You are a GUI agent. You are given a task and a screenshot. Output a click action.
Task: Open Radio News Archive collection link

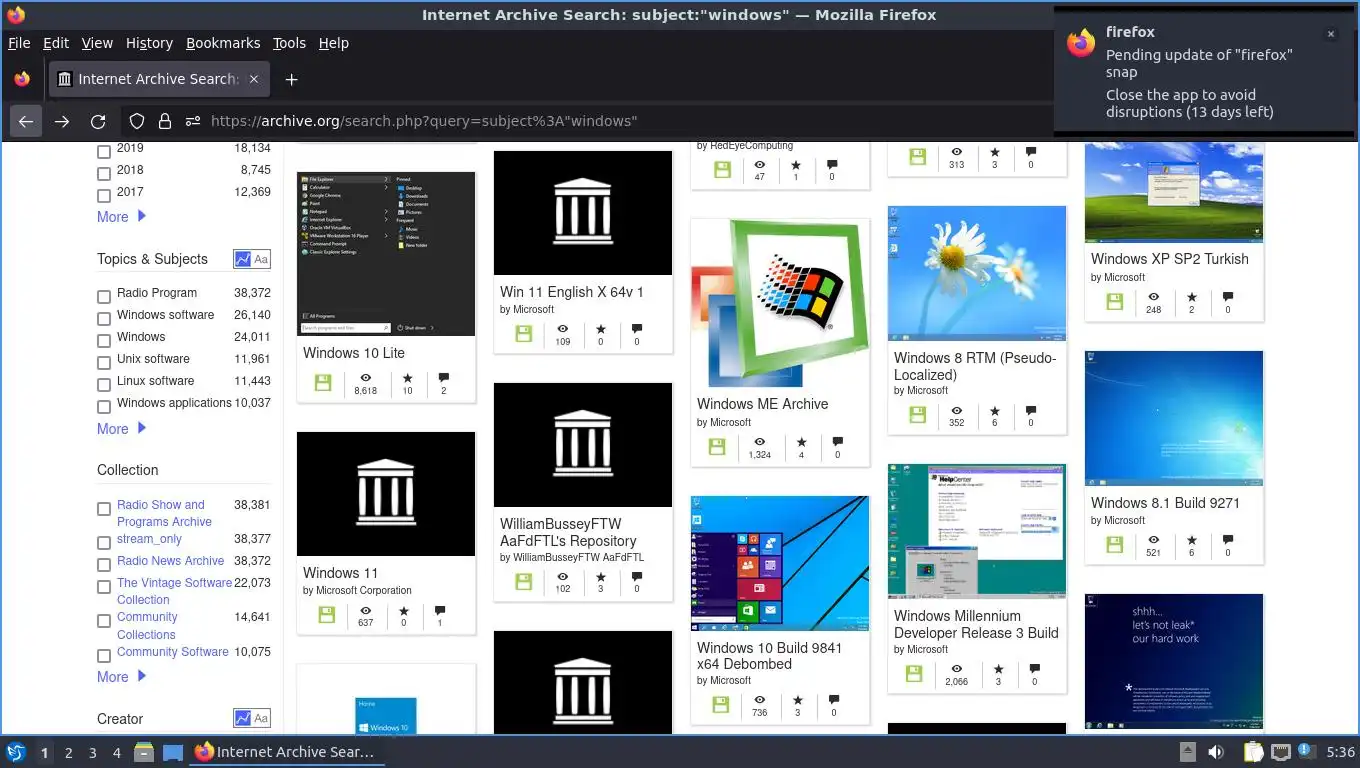click(171, 561)
